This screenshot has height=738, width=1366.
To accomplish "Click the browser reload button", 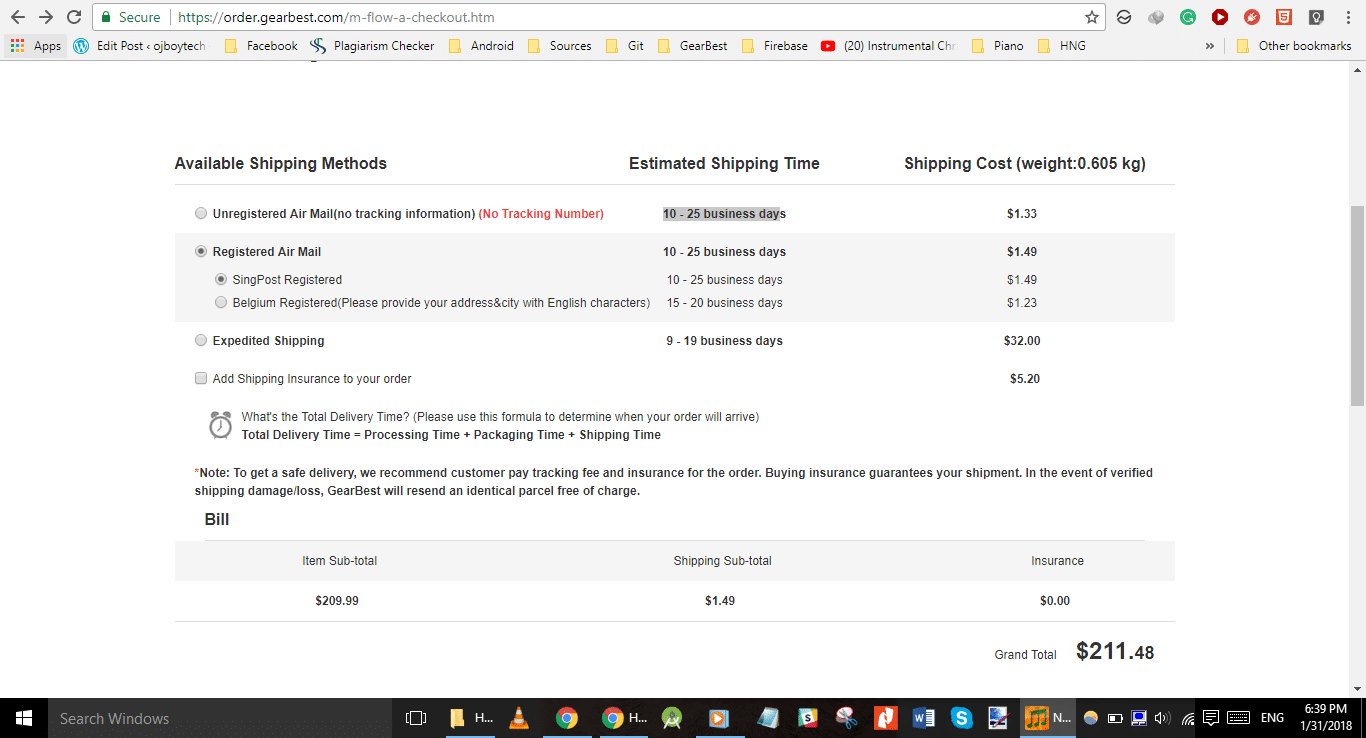I will [74, 17].
